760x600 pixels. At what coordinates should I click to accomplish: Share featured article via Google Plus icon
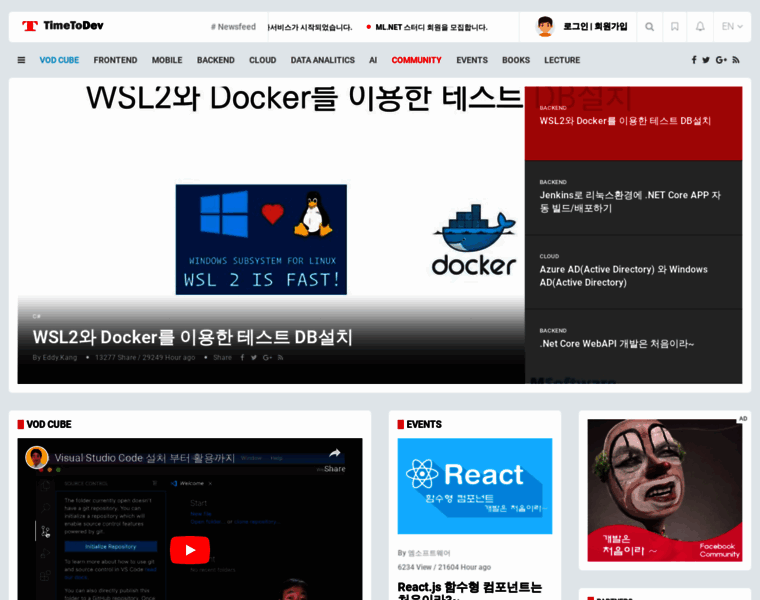[x=267, y=358]
